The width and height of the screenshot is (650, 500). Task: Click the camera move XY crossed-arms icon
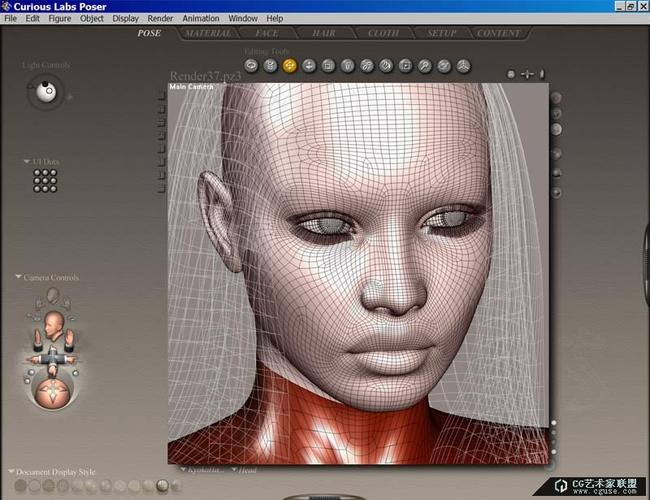click(53, 358)
